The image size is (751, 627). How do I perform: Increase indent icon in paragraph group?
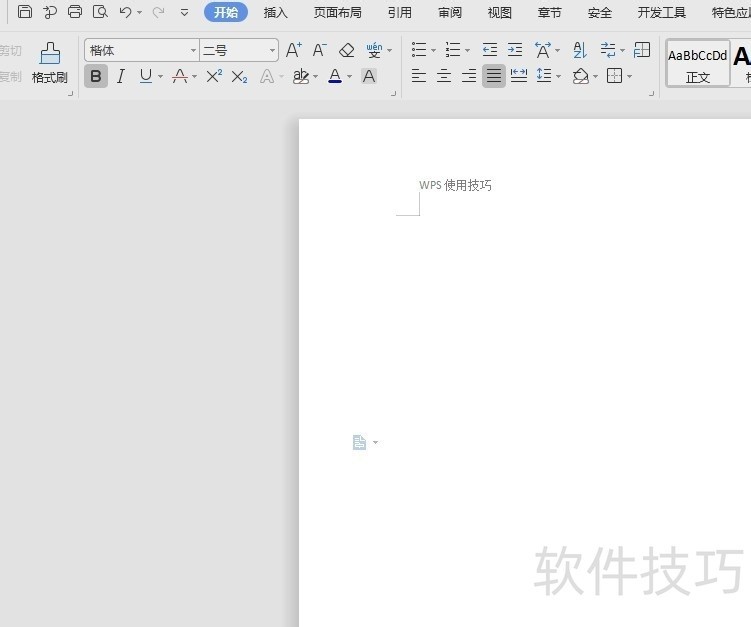point(515,50)
